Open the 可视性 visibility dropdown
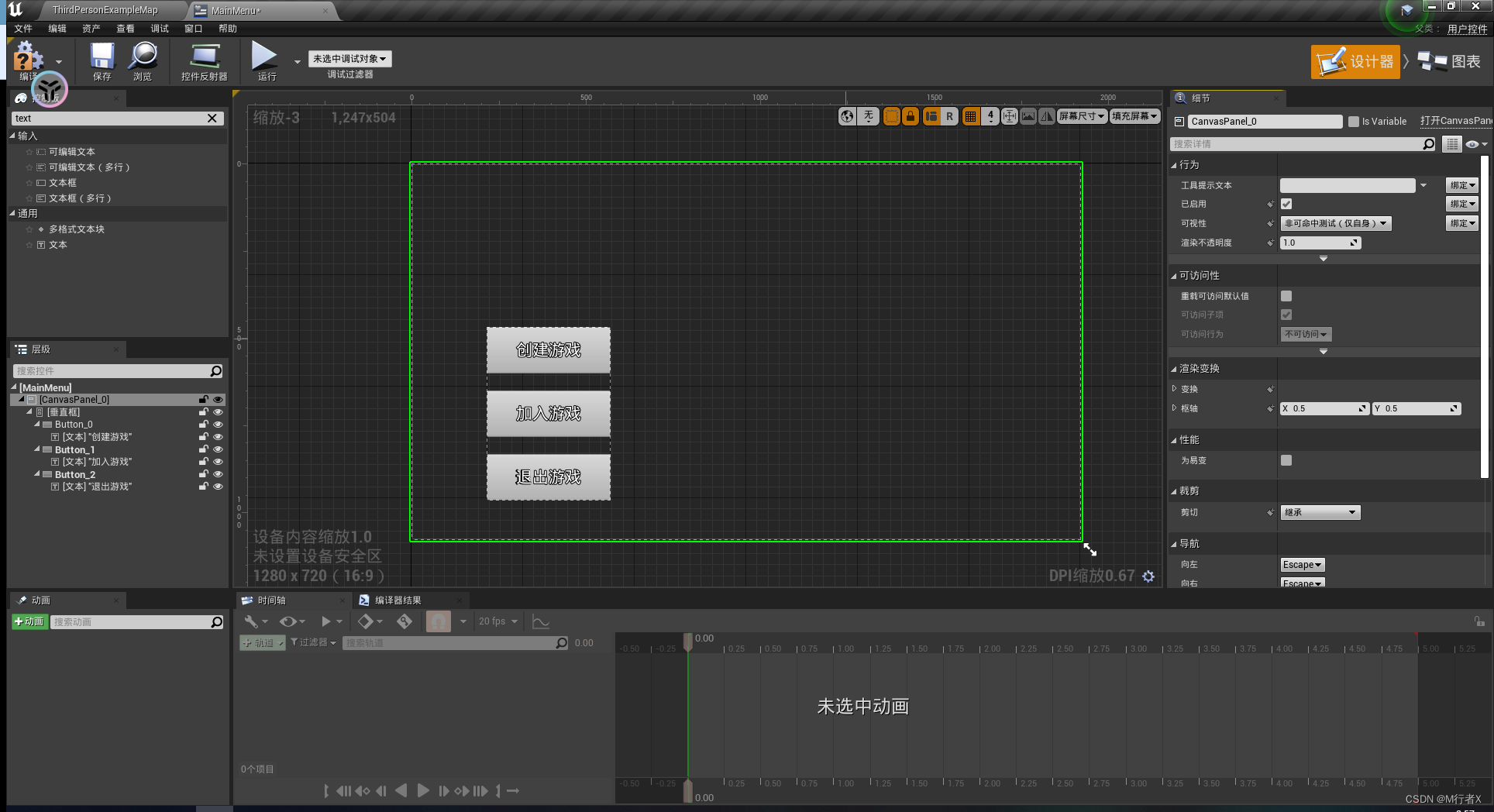 coord(1336,223)
